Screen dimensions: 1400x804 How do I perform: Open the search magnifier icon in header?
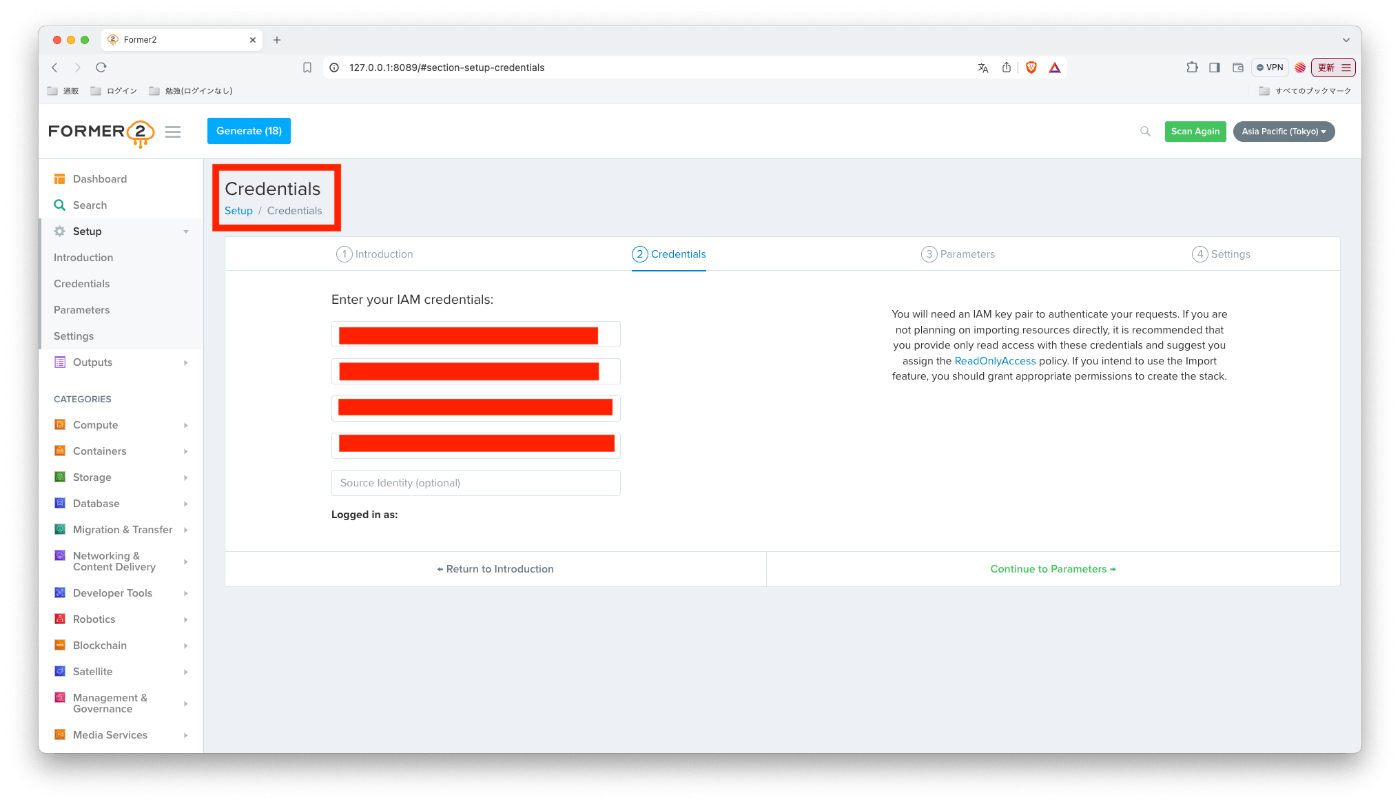coord(1145,131)
